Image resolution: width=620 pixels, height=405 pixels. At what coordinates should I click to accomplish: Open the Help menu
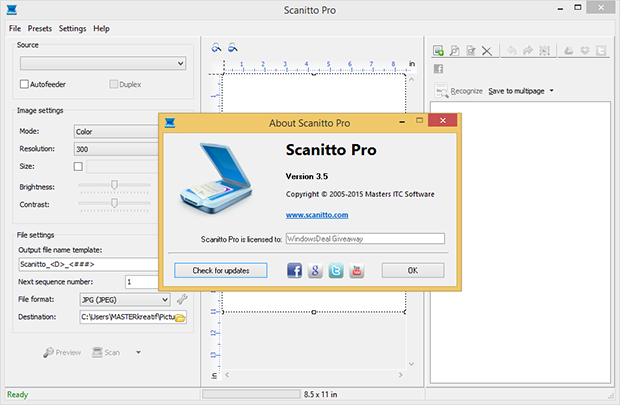pyautogui.click(x=101, y=28)
